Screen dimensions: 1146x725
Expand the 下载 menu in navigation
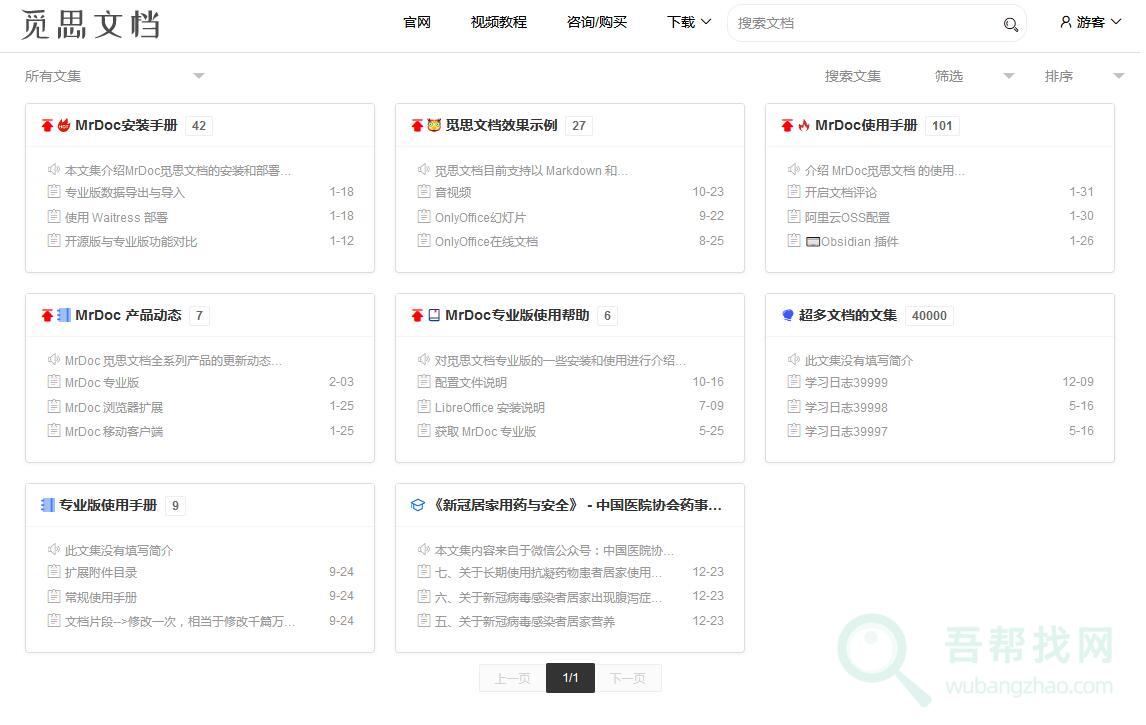(x=688, y=22)
